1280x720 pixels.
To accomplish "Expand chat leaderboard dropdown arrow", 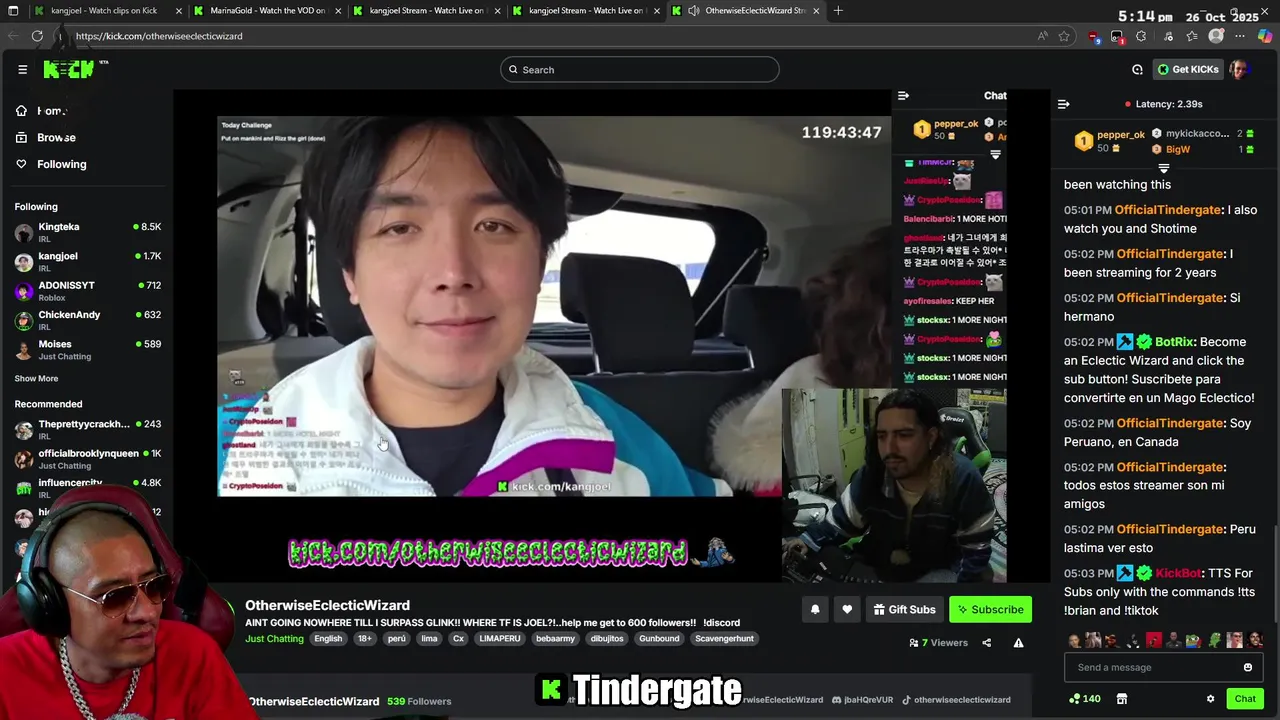I will tap(1163, 168).
